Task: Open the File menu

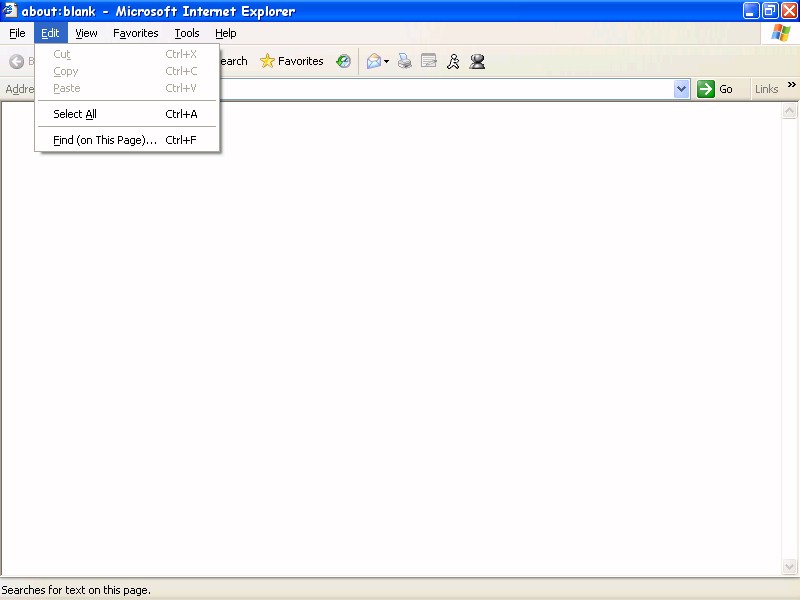Action: (x=17, y=33)
